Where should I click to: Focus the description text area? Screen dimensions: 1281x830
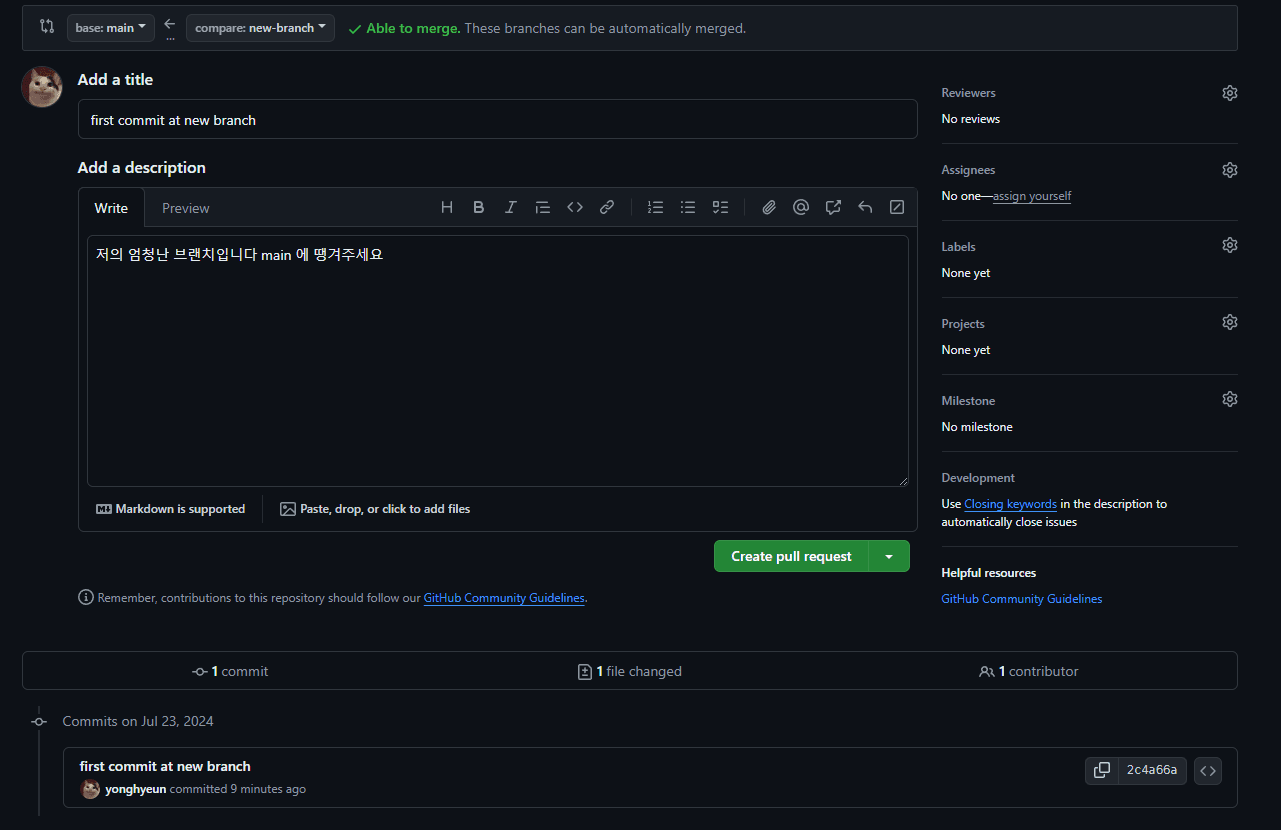tap(497, 361)
